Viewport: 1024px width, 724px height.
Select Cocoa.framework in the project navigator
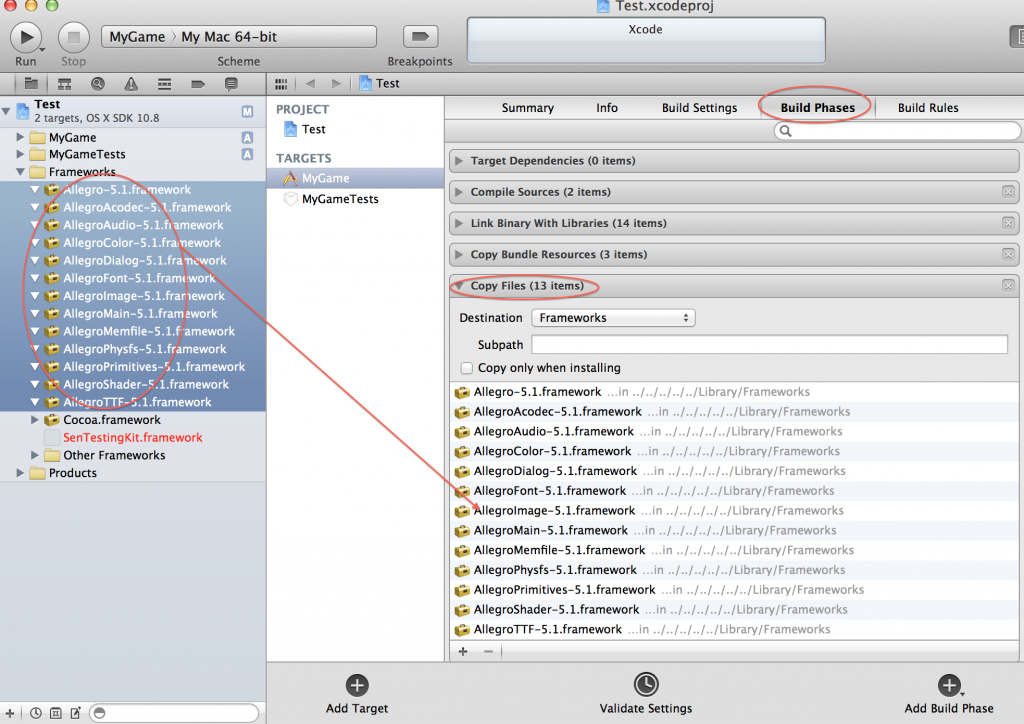pyautogui.click(x=111, y=420)
